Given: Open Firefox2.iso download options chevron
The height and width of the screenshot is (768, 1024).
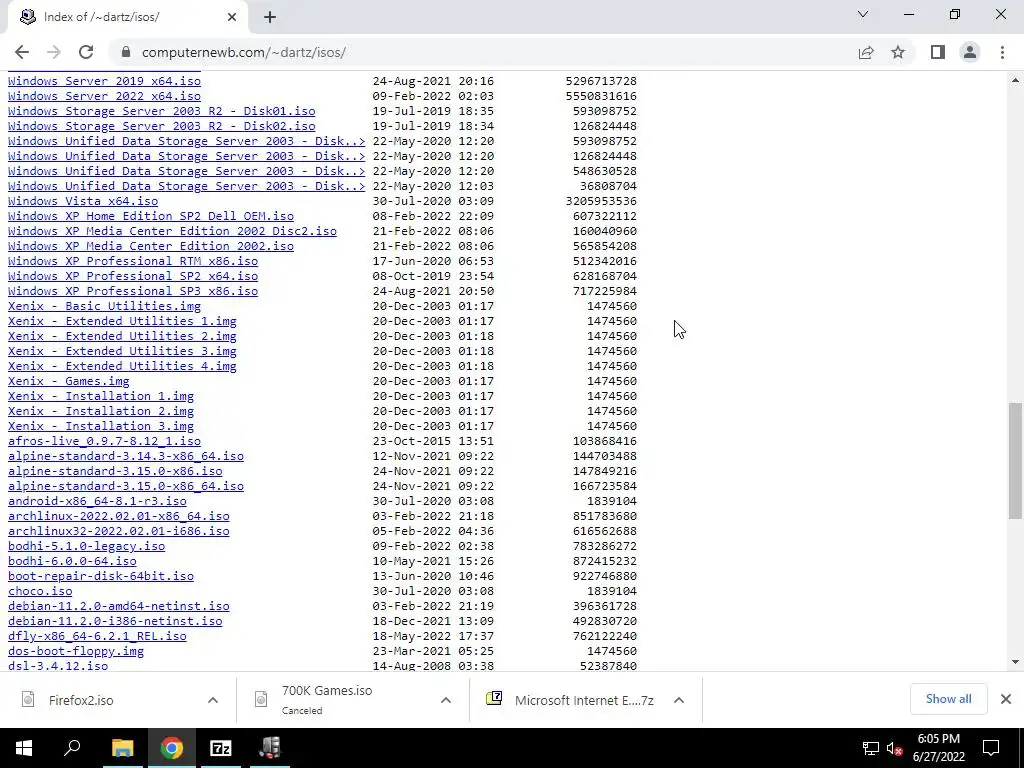Looking at the screenshot, I should coord(213,700).
